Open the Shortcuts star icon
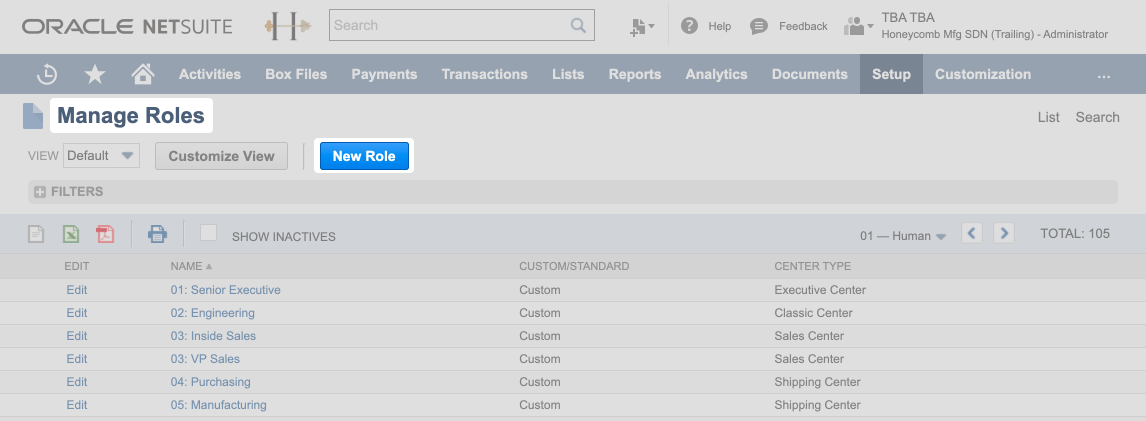 [x=95, y=75]
